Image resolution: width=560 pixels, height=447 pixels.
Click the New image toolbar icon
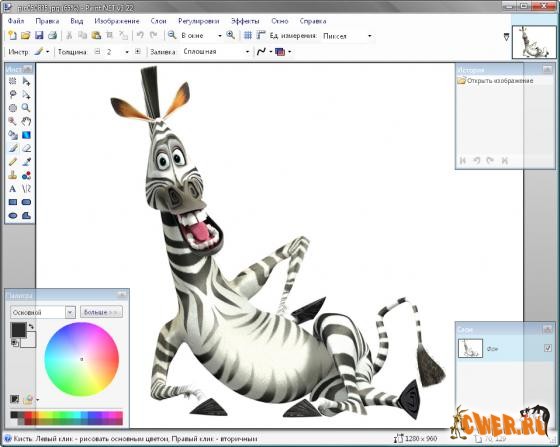coord(12,35)
